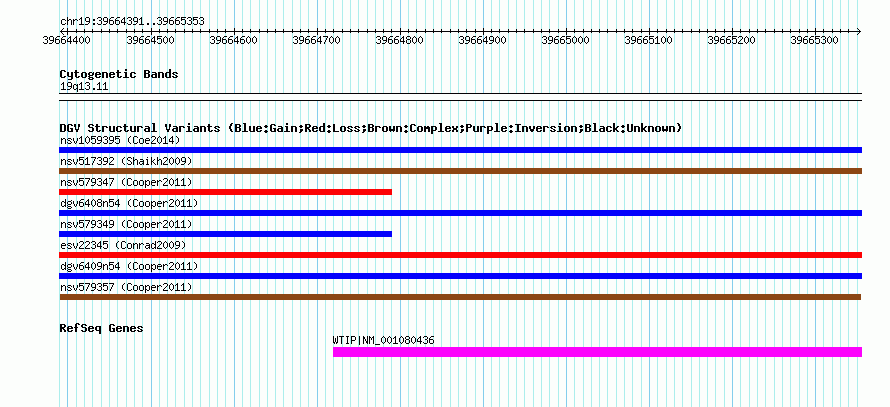Select the brown complex bar for nsv579357
The height and width of the screenshot is (407, 890).
460,297
